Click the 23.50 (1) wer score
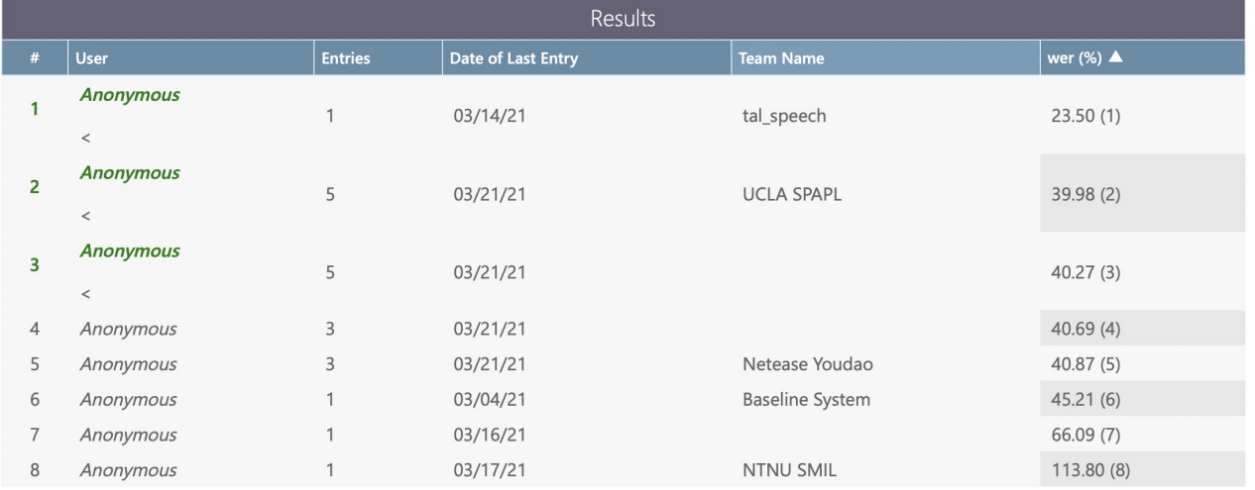1255x490 pixels. click(x=1085, y=116)
